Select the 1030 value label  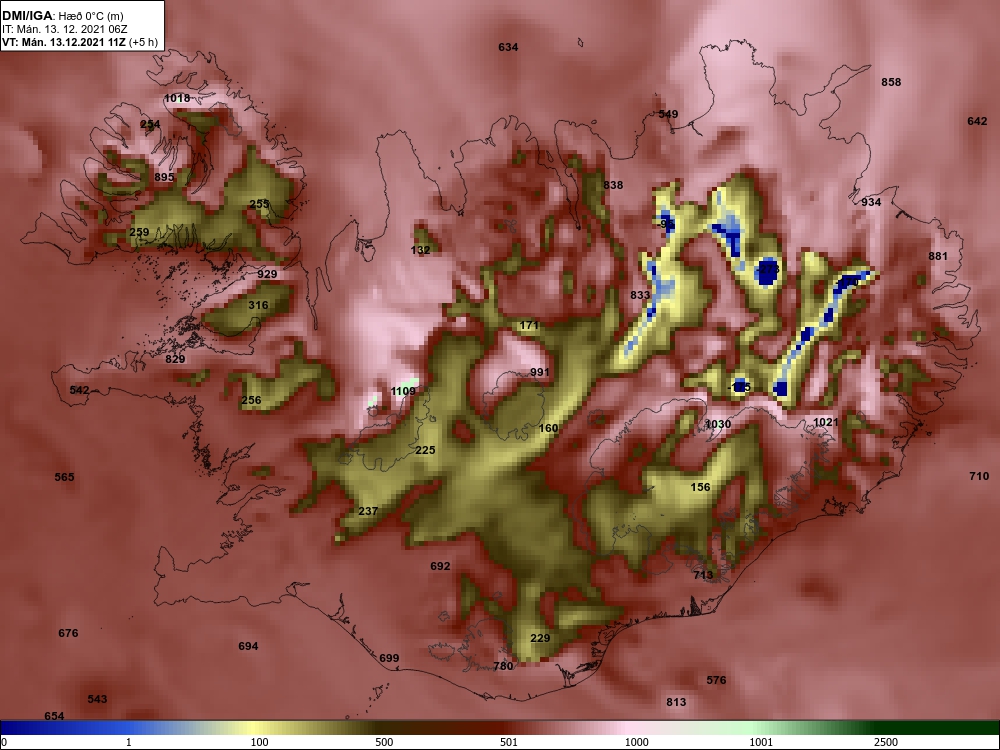coord(718,424)
